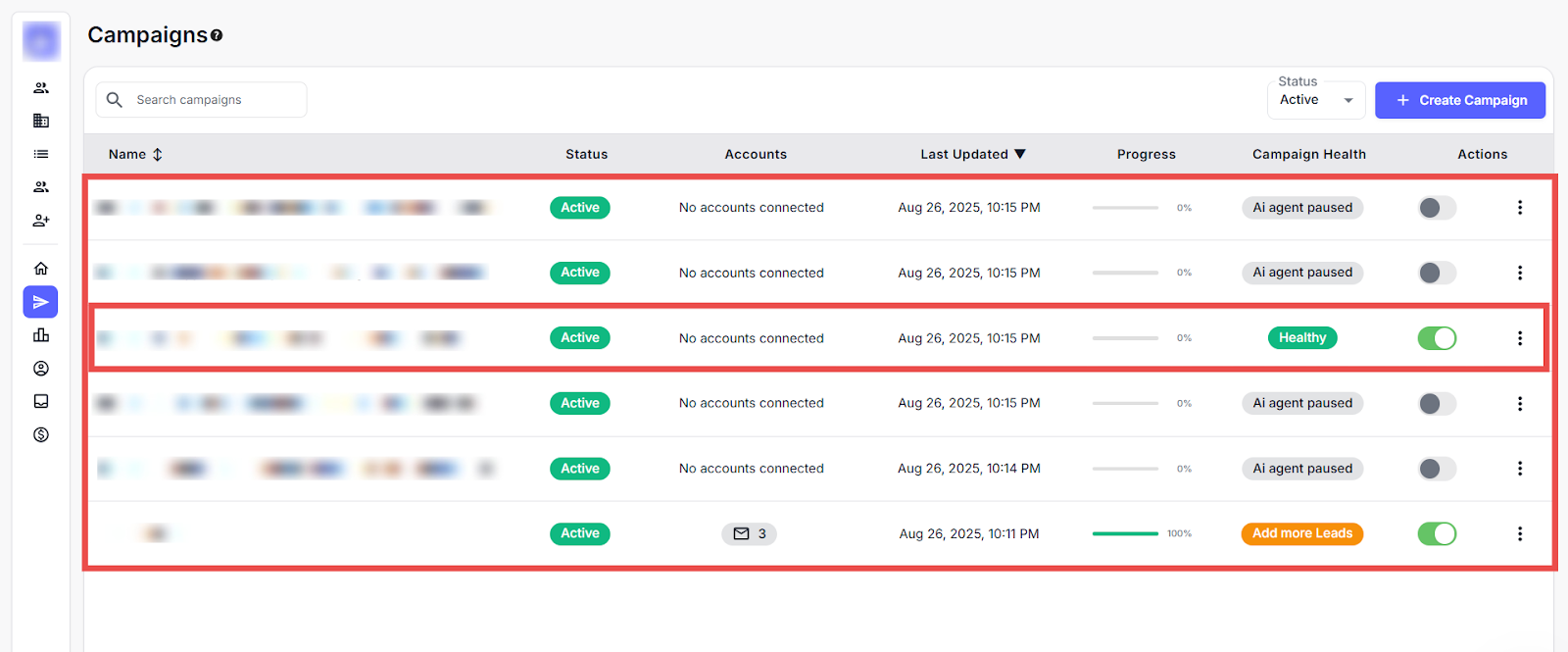Select the campaigns paper-plane sidebar icon
The width and height of the screenshot is (1568, 652).
pyautogui.click(x=41, y=302)
